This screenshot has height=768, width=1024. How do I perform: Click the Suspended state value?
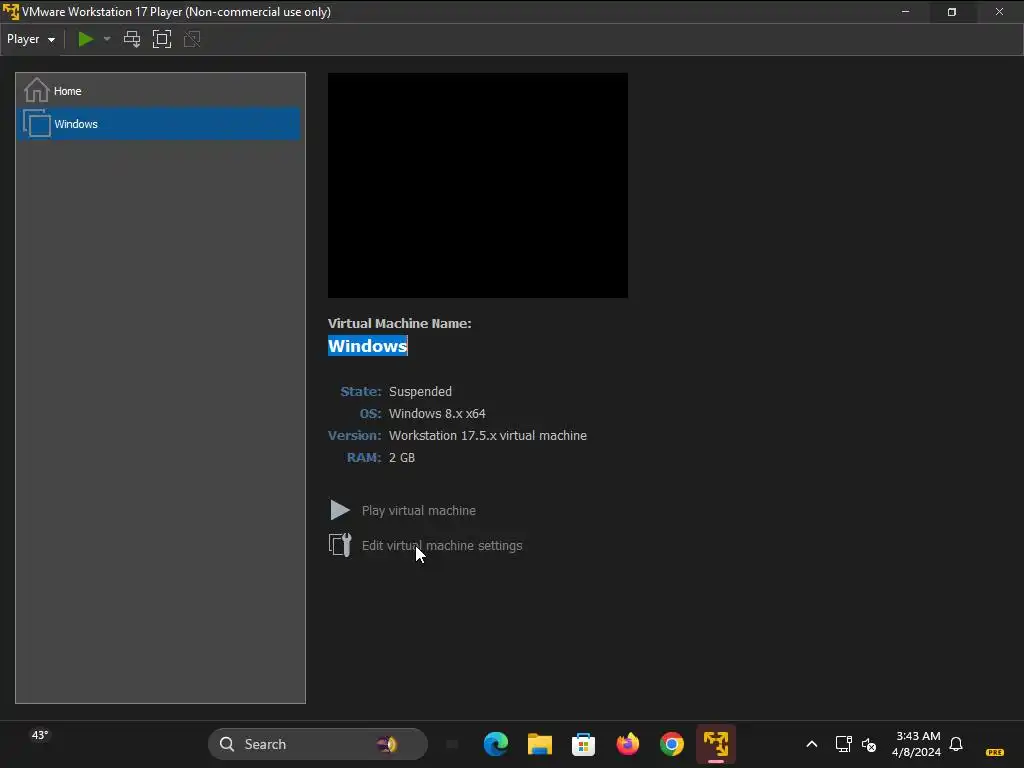(421, 392)
